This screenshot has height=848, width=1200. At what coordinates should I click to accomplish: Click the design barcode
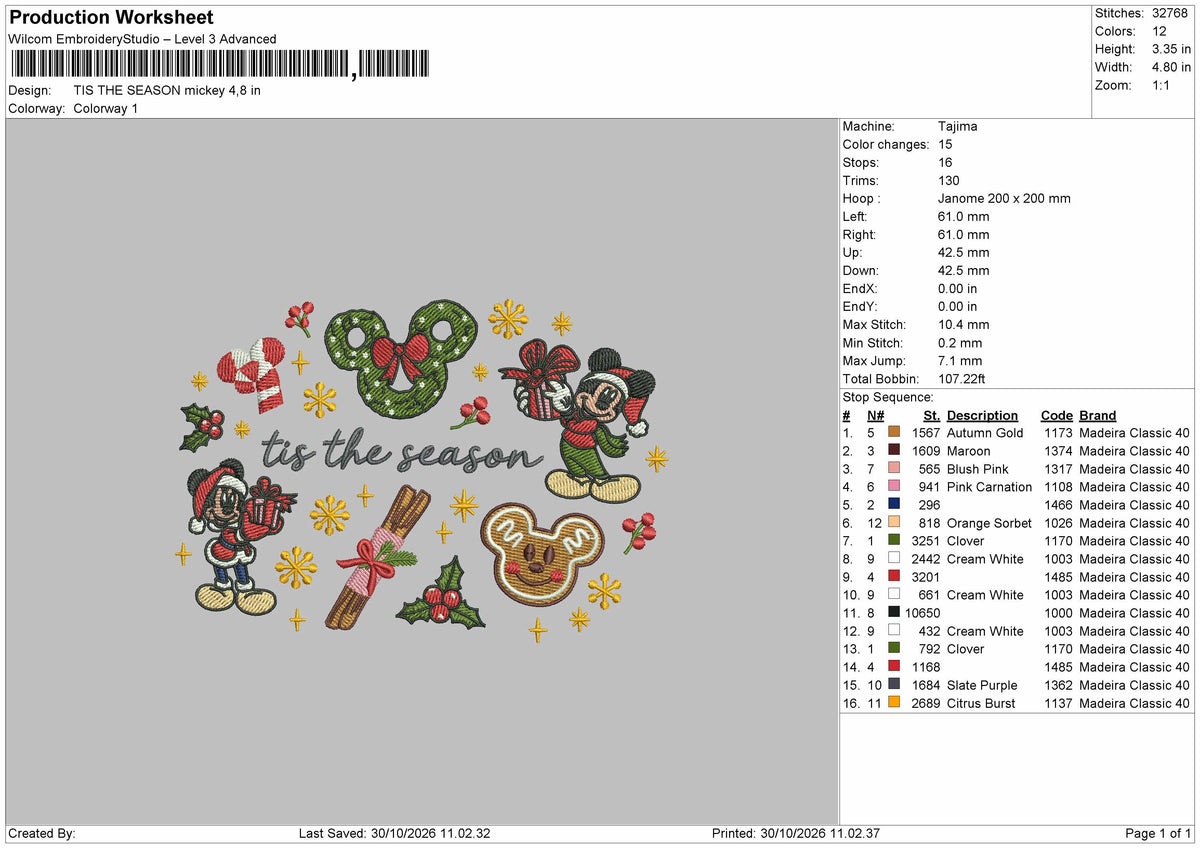pos(220,65)
